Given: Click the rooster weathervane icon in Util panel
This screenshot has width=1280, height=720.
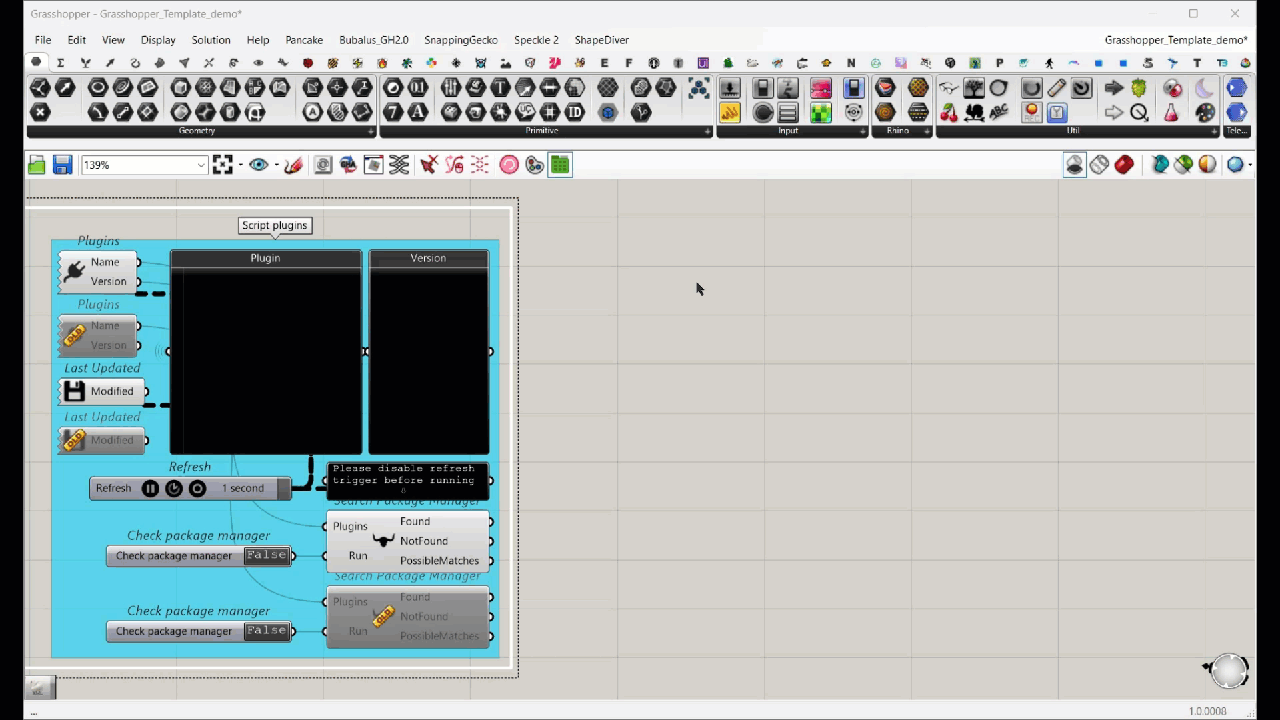Looking at the screenshot, I should tap(974, 112).
